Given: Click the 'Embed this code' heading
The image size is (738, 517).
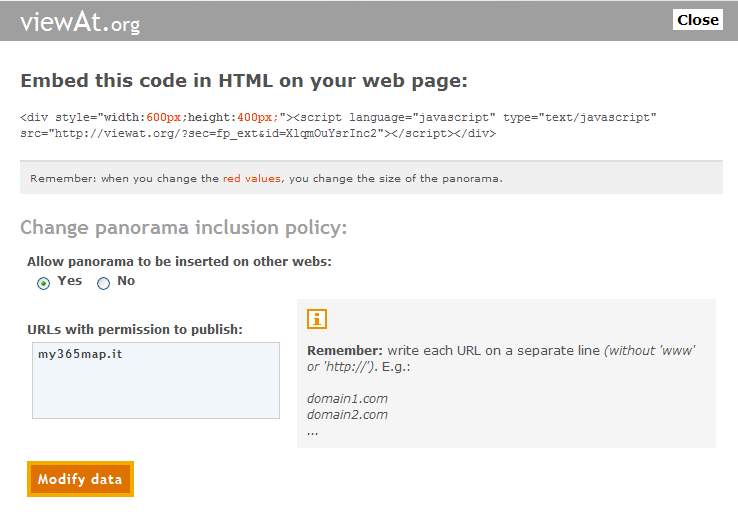Looking at the screenshot, I should (244, 81).
